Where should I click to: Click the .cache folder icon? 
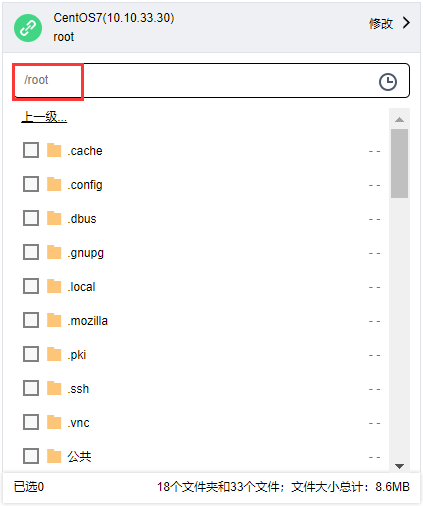click(54, 150)
